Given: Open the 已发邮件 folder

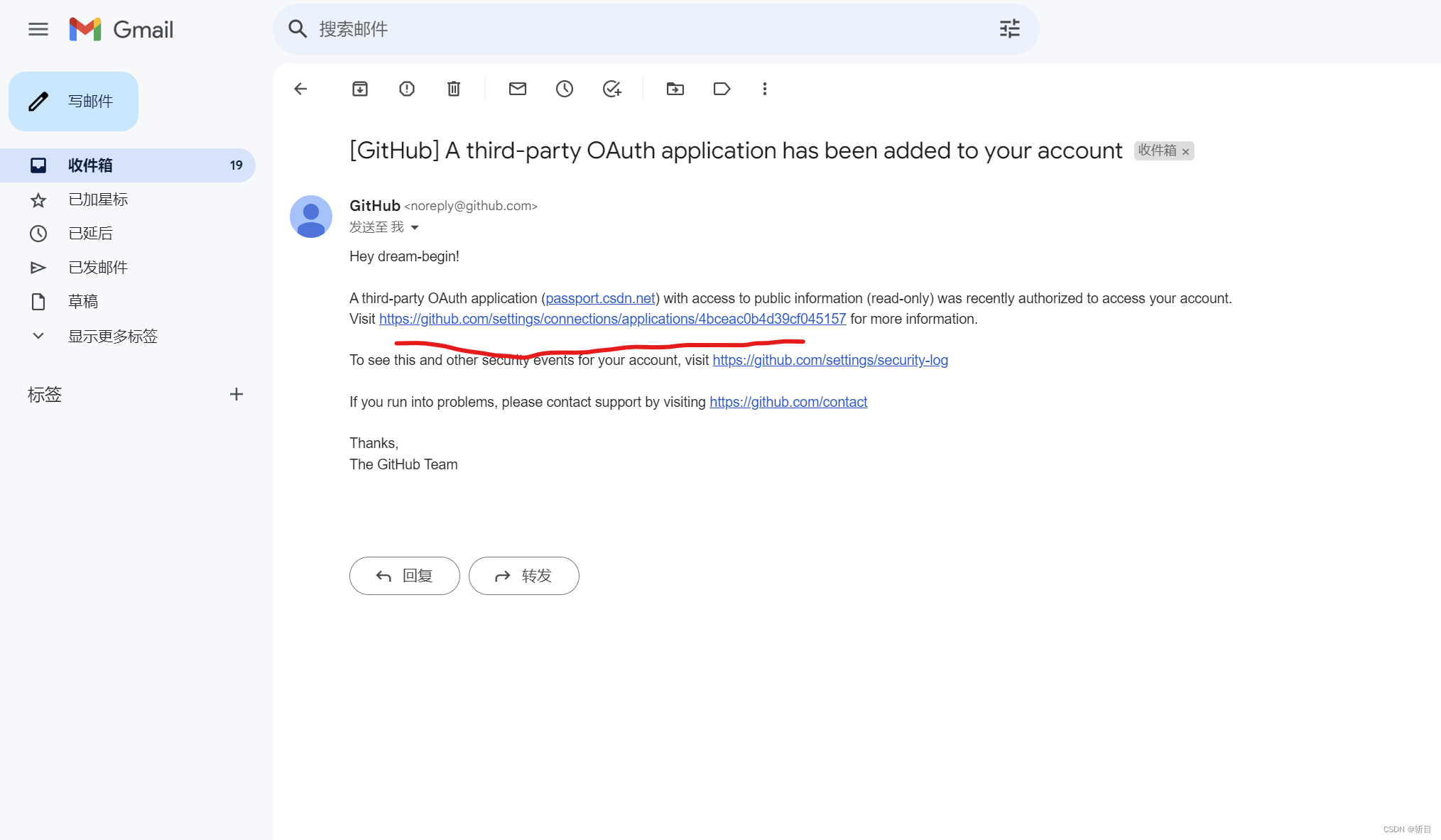Looking at the screenshot, I should 98,267.
